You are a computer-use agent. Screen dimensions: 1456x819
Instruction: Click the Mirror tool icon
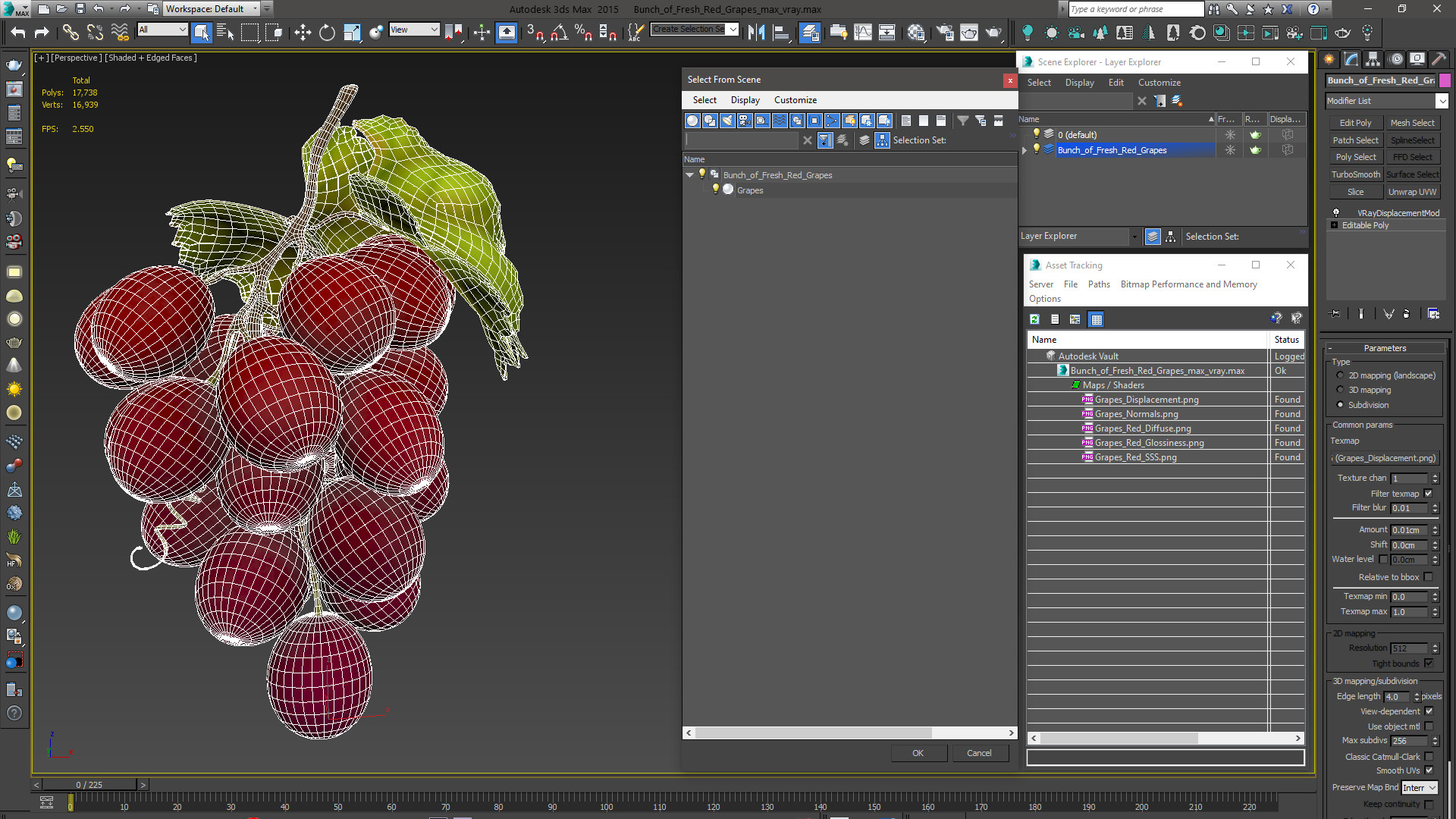[756, 33]
